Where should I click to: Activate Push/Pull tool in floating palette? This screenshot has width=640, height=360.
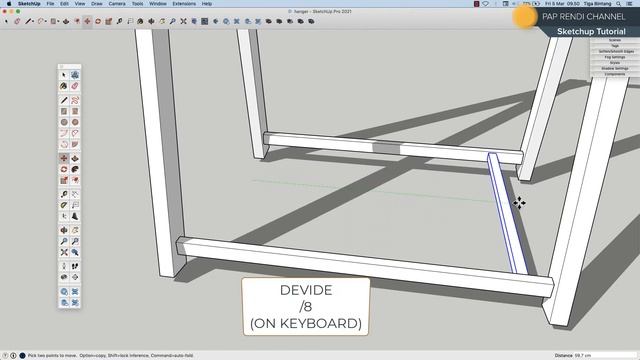(x=75, y=158)
